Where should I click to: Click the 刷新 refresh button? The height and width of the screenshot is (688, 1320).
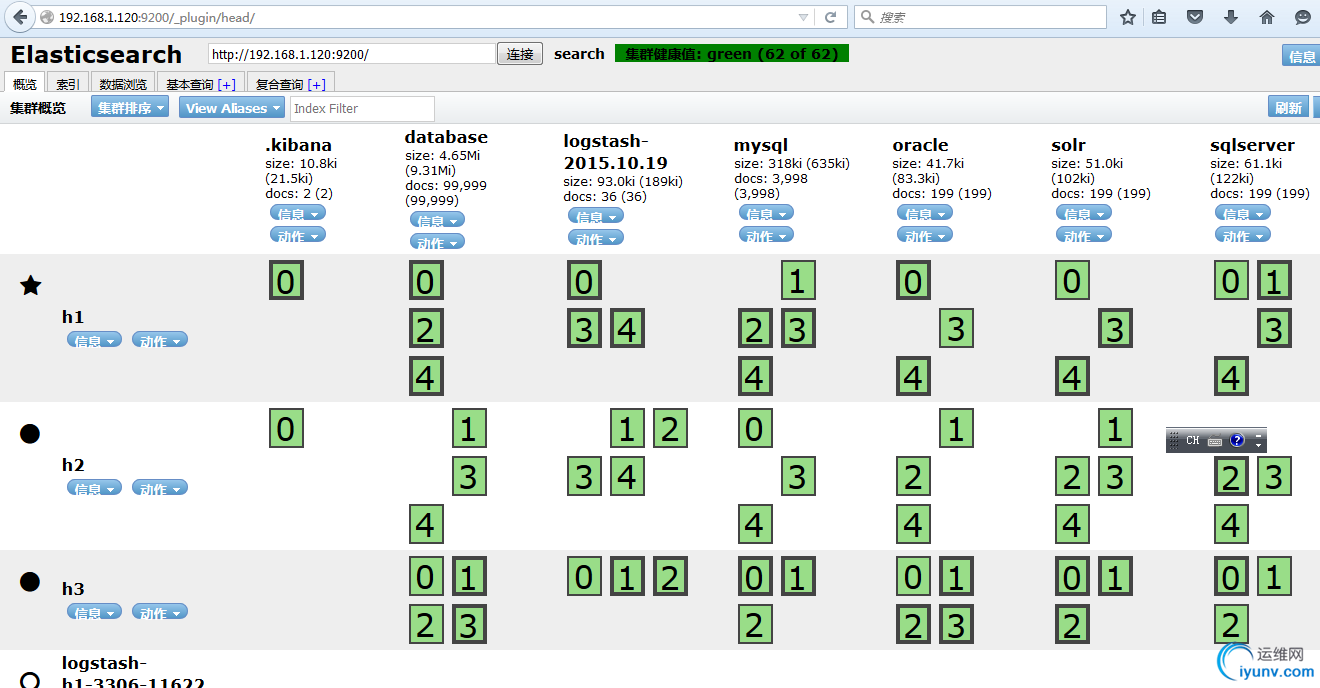tap(1288, 108)
